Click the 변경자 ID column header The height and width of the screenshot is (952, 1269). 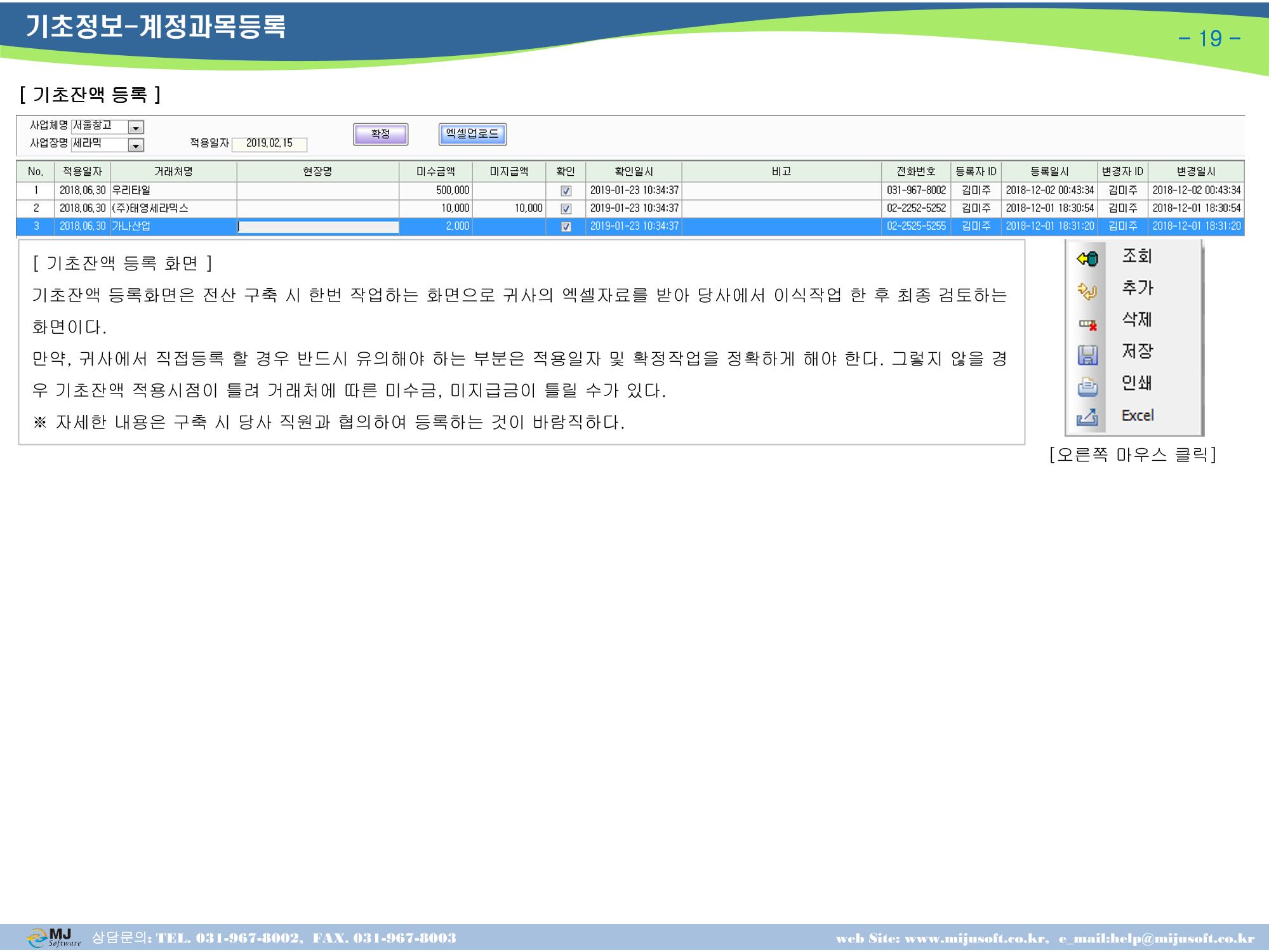(x=1122, y=171)
